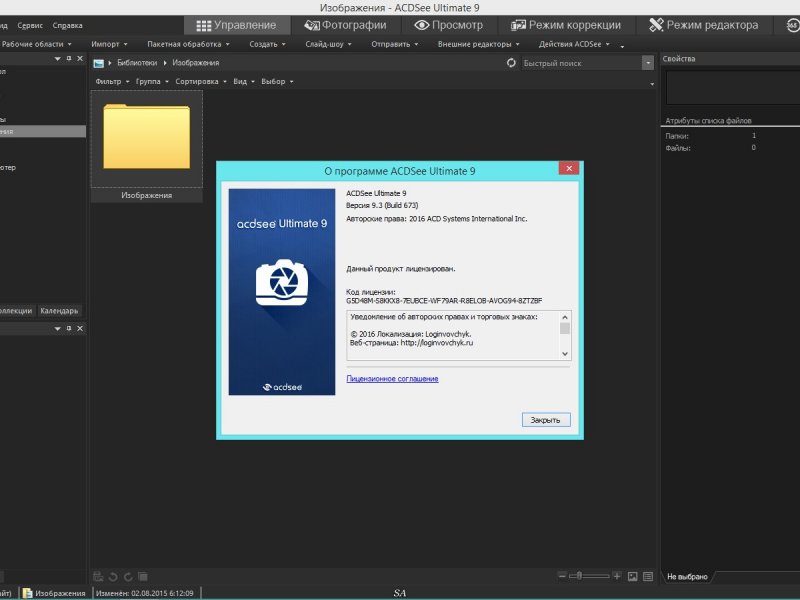Open the Фильтр dropdown
Viewport: 800px width, 600px height.
[x=112, y=82]
